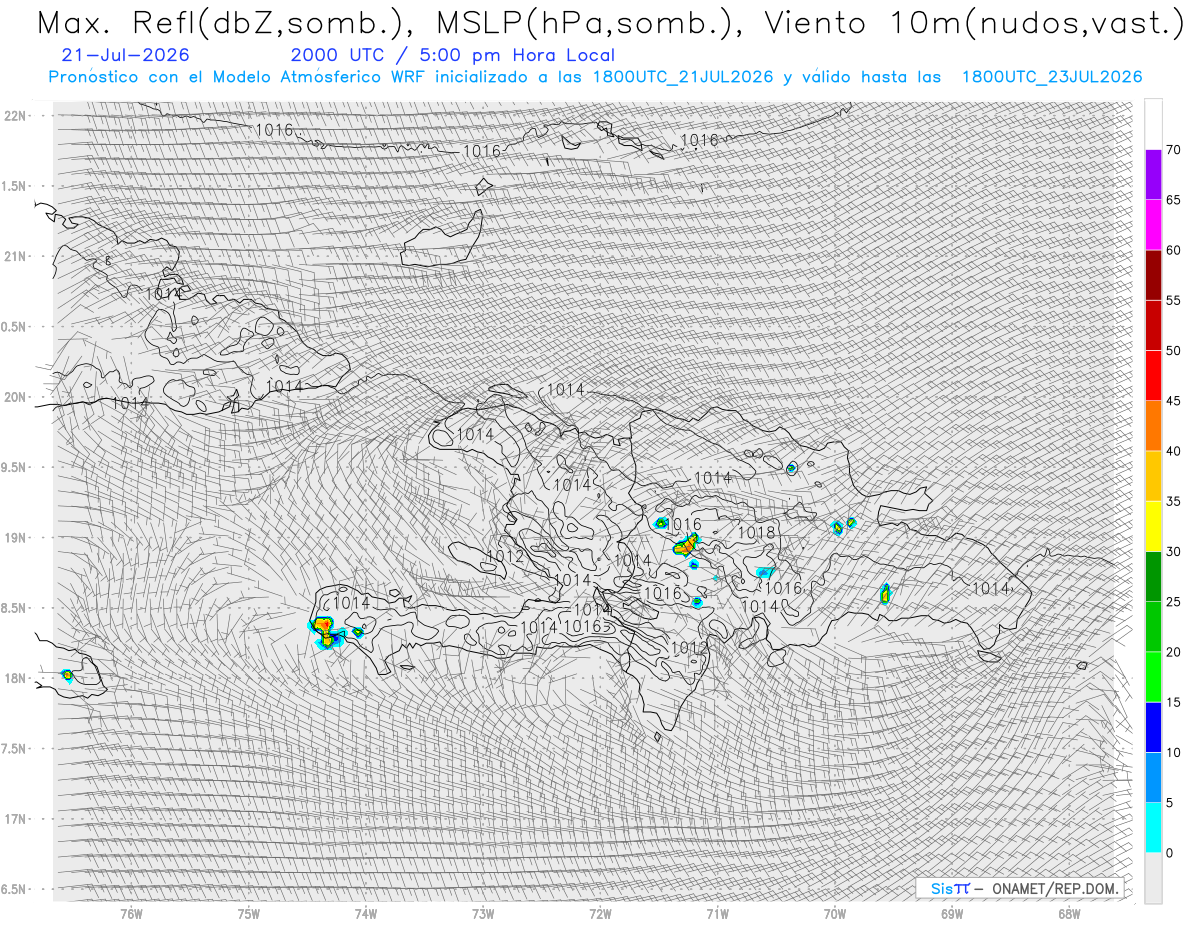
Task: Click the forecast date '21-Jul-2026'
Action: point(124,56)
